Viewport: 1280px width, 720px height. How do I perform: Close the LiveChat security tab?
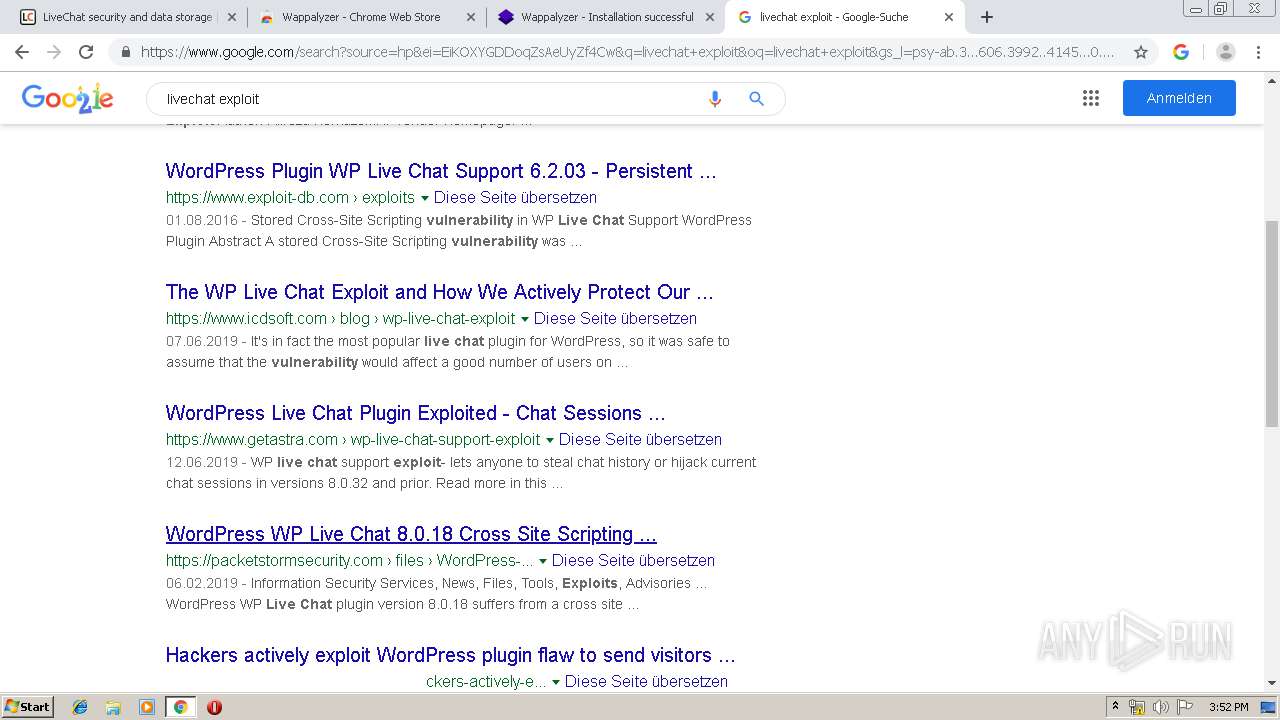pyautogui.click(x=231, y=17)
